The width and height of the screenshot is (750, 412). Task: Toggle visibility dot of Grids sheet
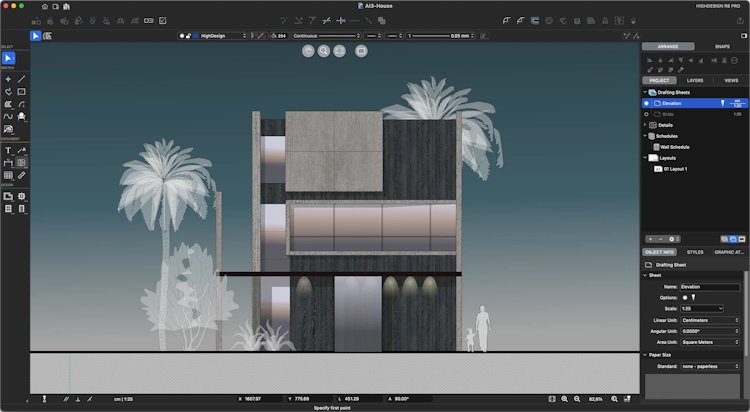[647, 114]
